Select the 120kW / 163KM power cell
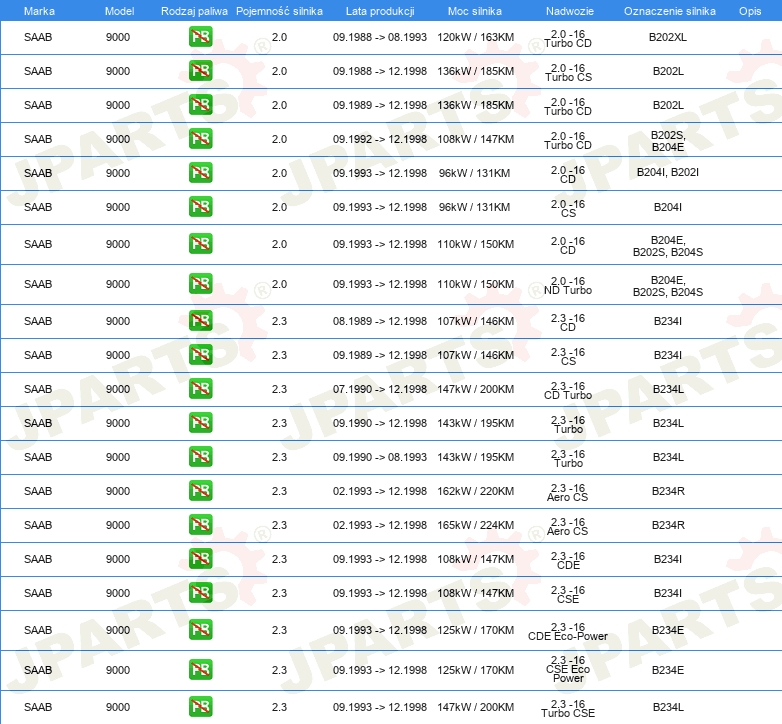Screen dimensions: 782x724 point(475,37)
